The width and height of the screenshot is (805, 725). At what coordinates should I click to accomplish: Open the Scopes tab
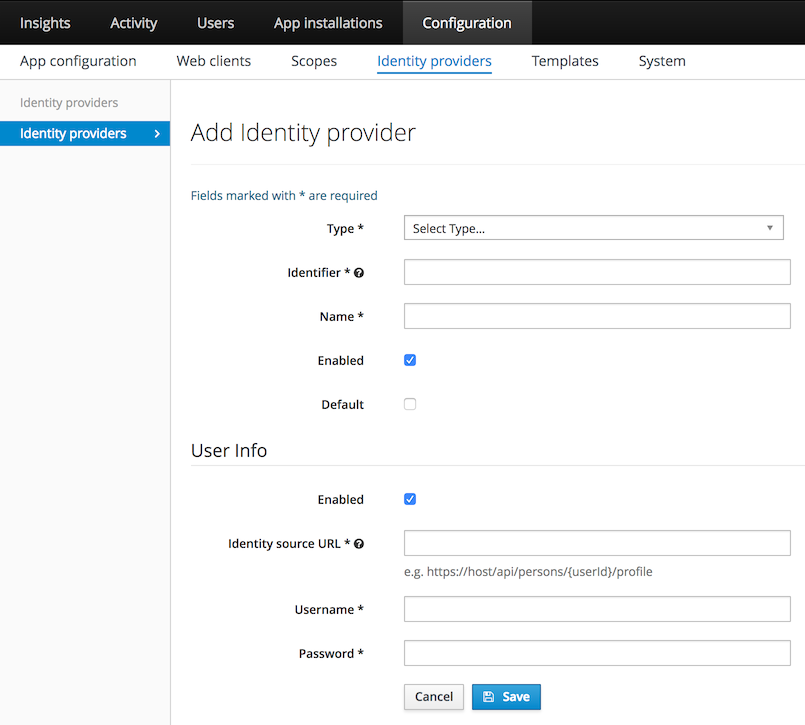(x=314, y=61)
